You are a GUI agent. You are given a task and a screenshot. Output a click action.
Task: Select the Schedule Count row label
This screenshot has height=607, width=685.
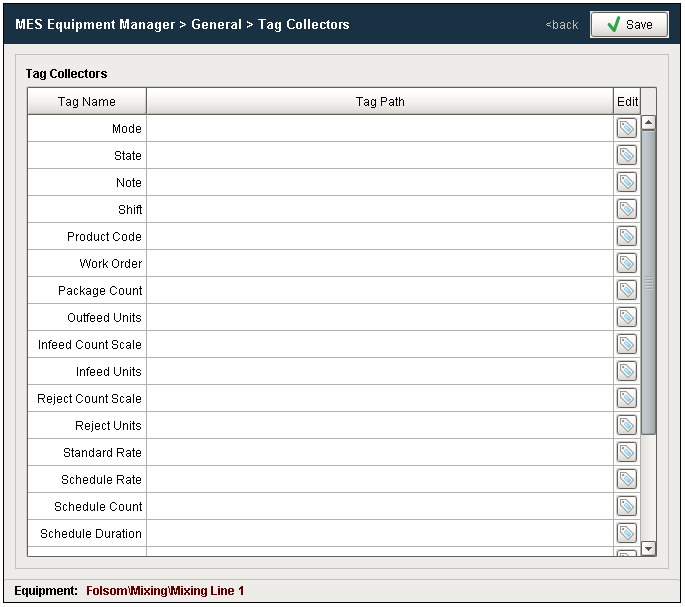pyautogui.click(x=98, y=506)
